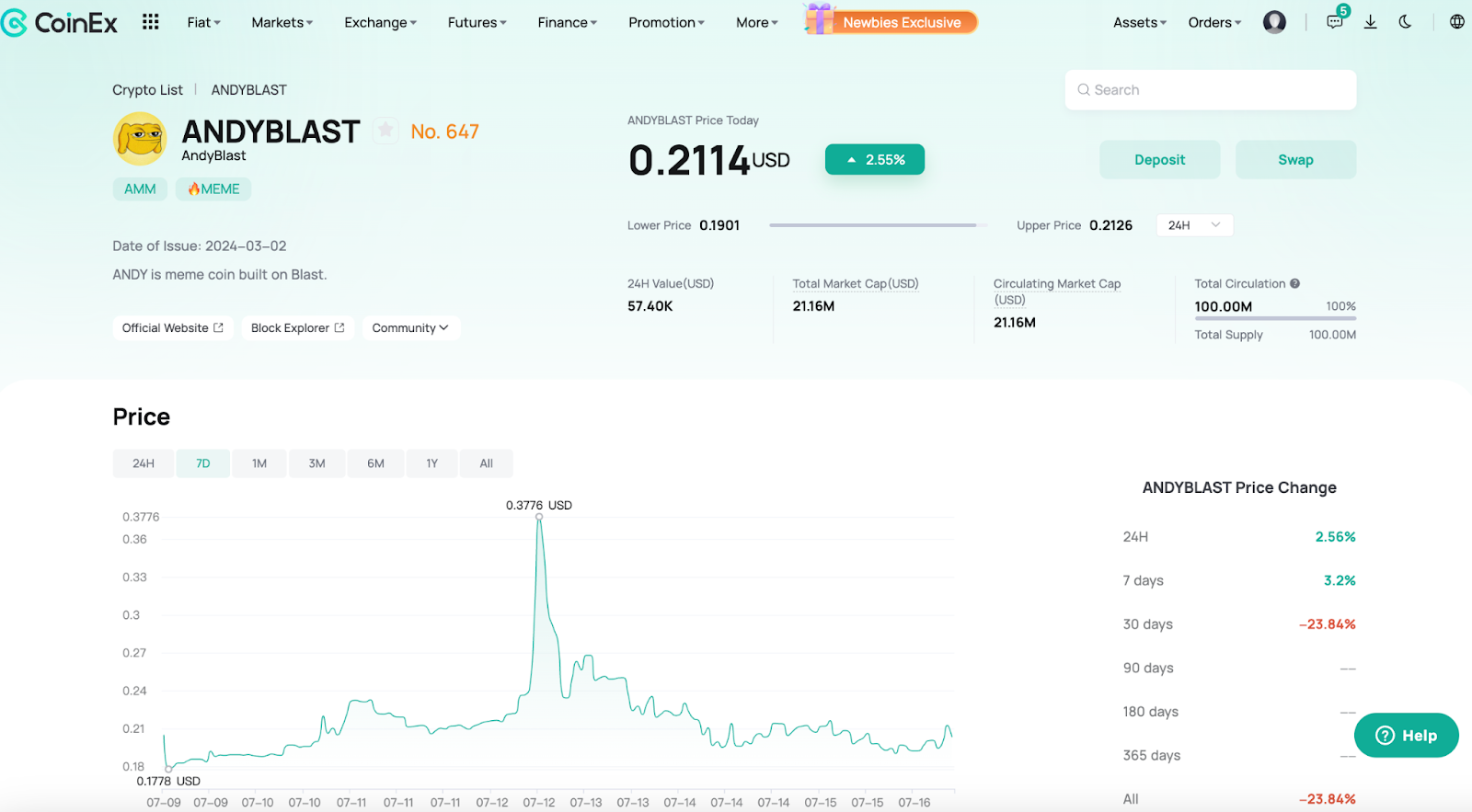Expand the More menu
The width and height of the screenshot is (1472, 812).
click(756, 22)
